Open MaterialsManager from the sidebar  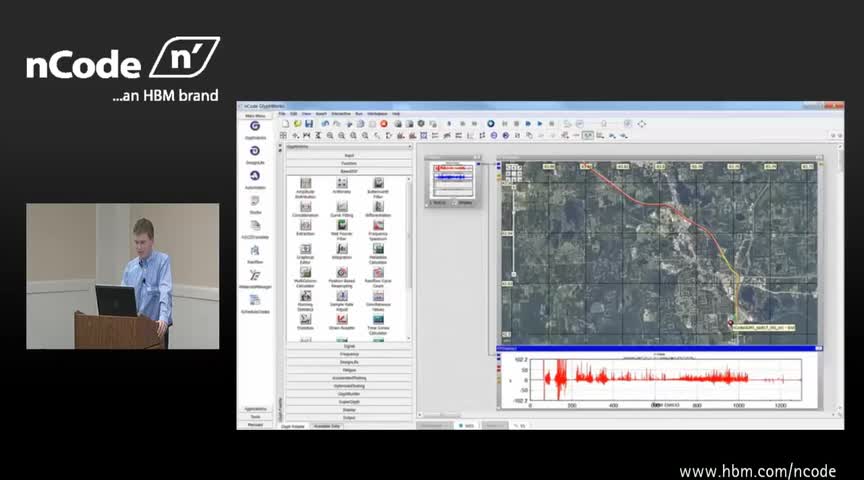coord(255,278)
